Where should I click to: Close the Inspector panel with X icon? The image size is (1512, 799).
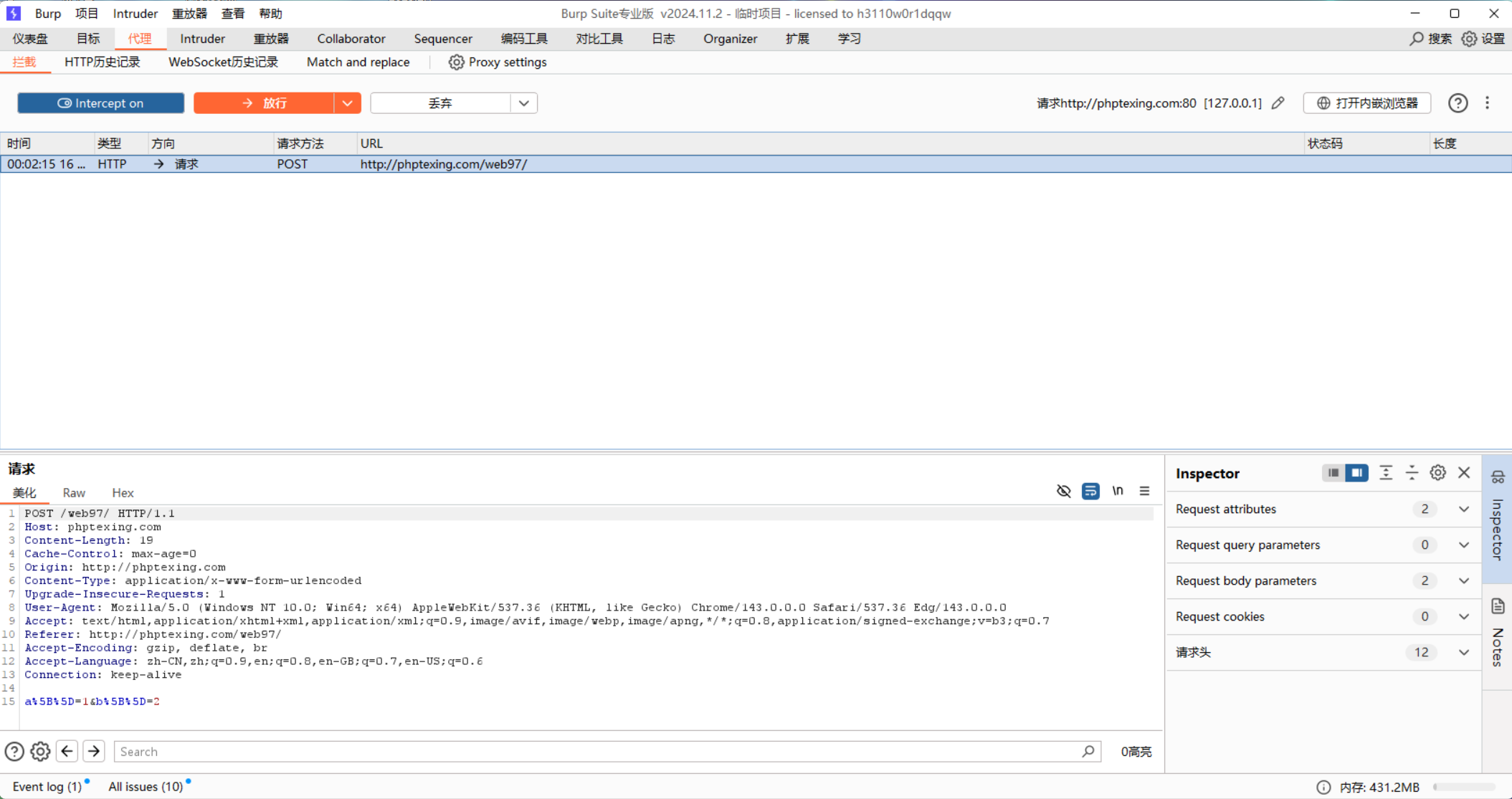tap(1464, 473)
